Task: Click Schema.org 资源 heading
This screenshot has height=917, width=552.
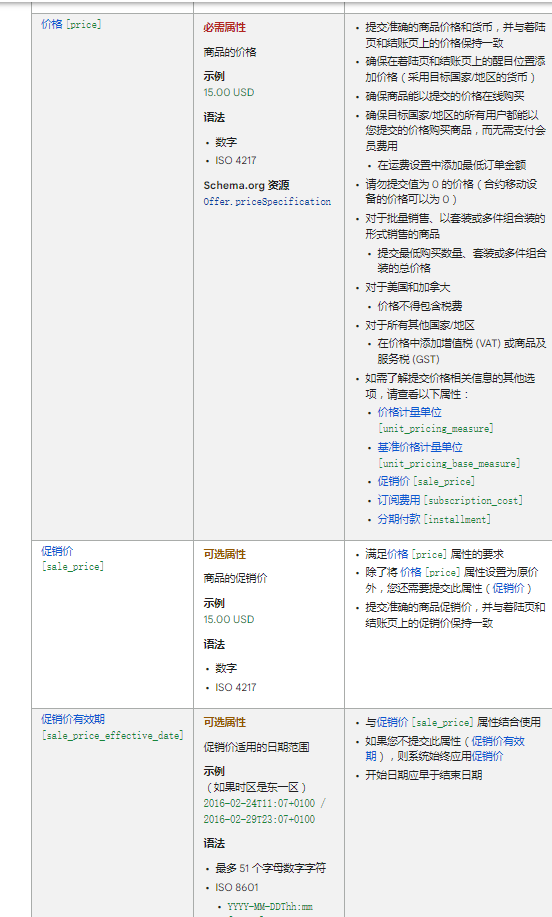Action: (x=246, y=185)
